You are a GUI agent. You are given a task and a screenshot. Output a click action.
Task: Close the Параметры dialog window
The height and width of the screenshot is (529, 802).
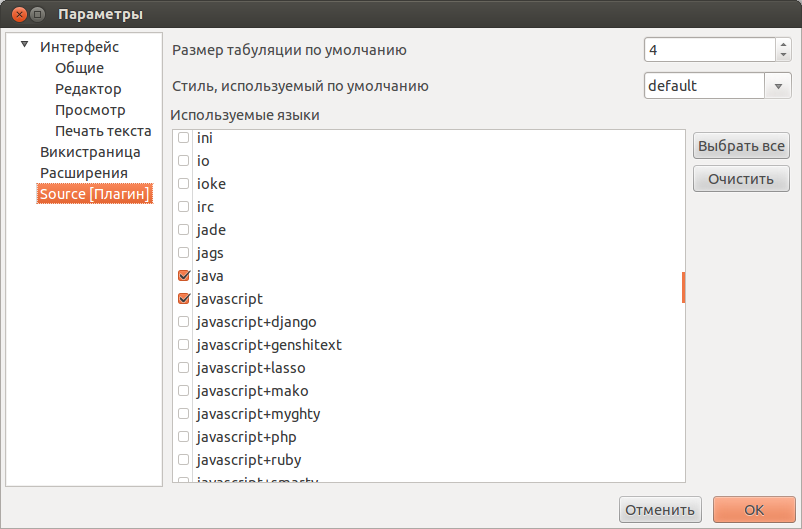pyautogui.click(x=19, y=14)
